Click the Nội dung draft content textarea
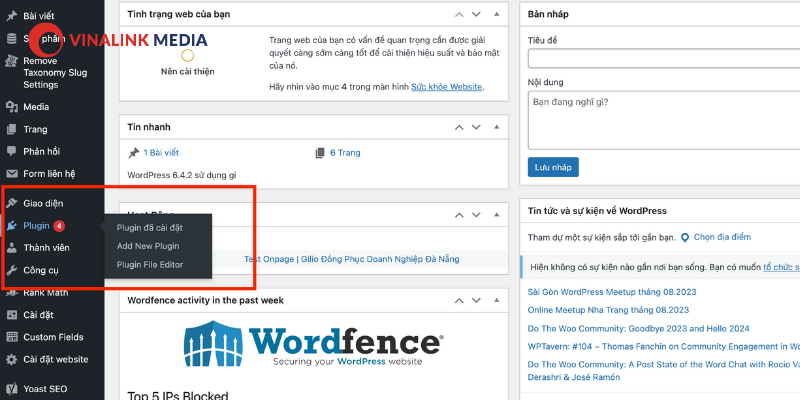Image resolution: width=800 pixels, height=400 pixels. [x=664, y=120]
